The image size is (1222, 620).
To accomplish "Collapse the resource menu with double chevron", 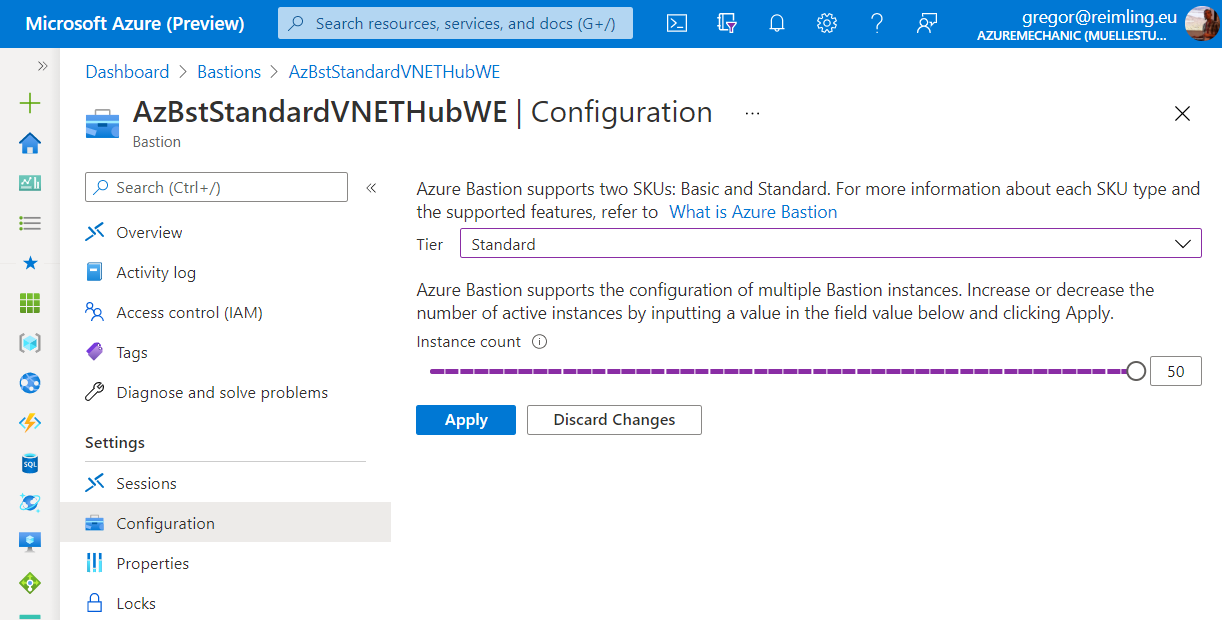I will click(x=370, y=187).
